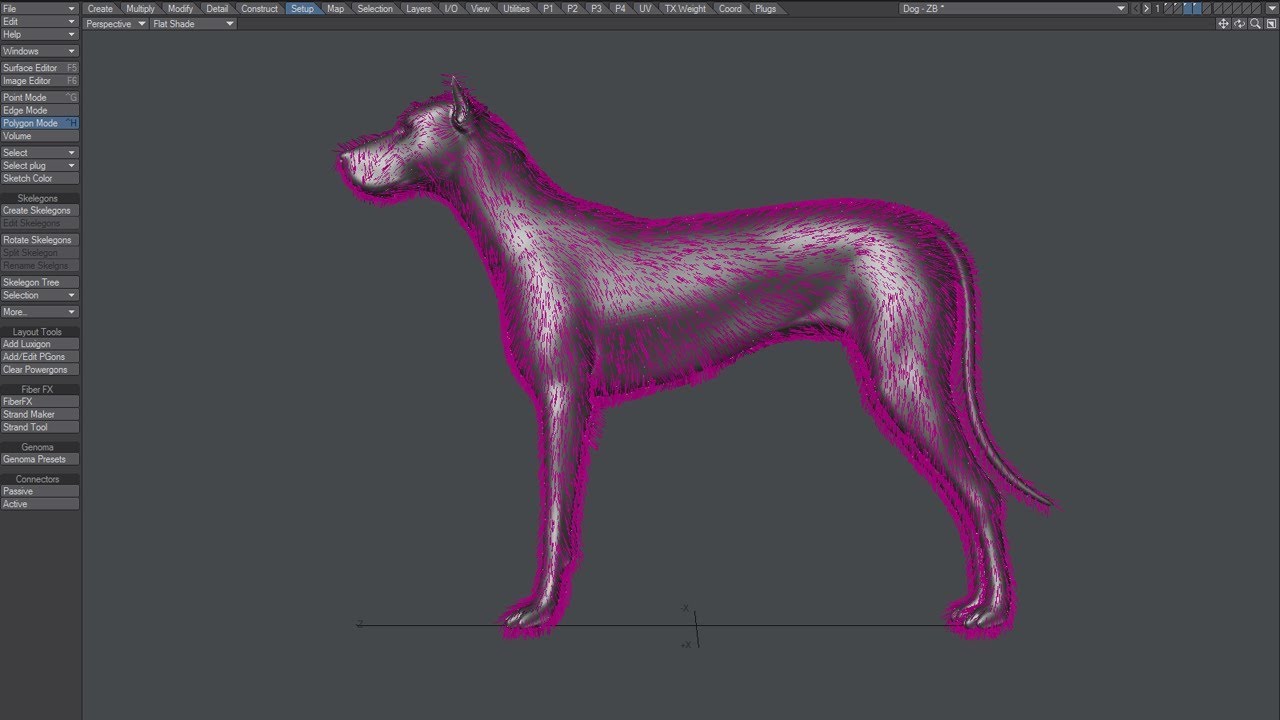Select the Setup tab
1280x720 pixels.
(302, 8)
